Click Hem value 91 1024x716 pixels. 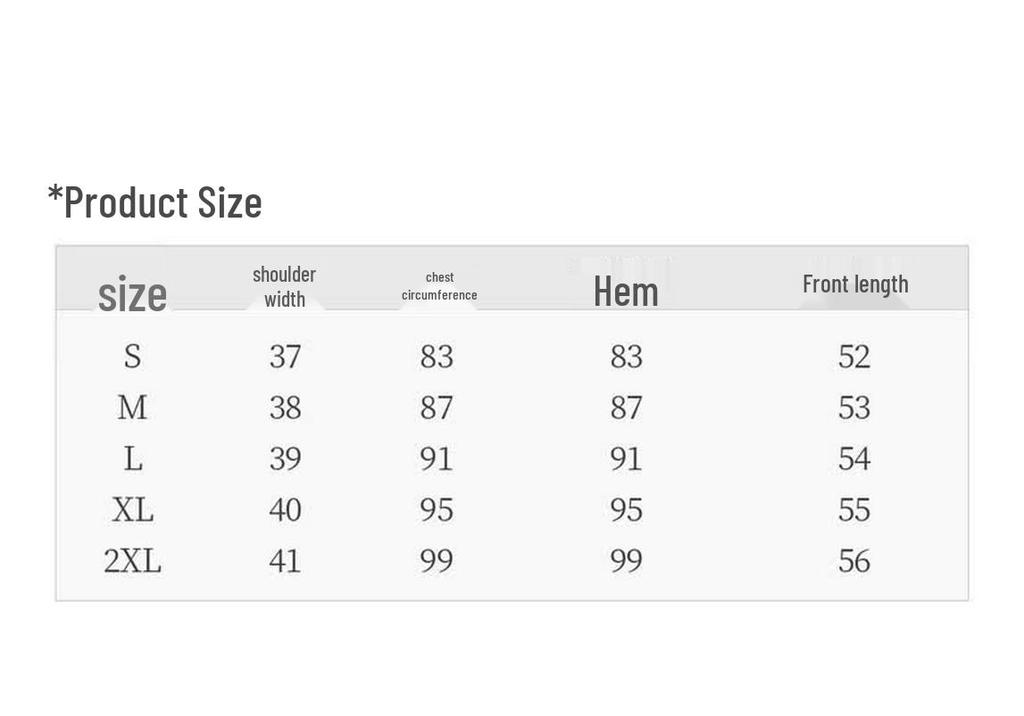tap(626, 459)
